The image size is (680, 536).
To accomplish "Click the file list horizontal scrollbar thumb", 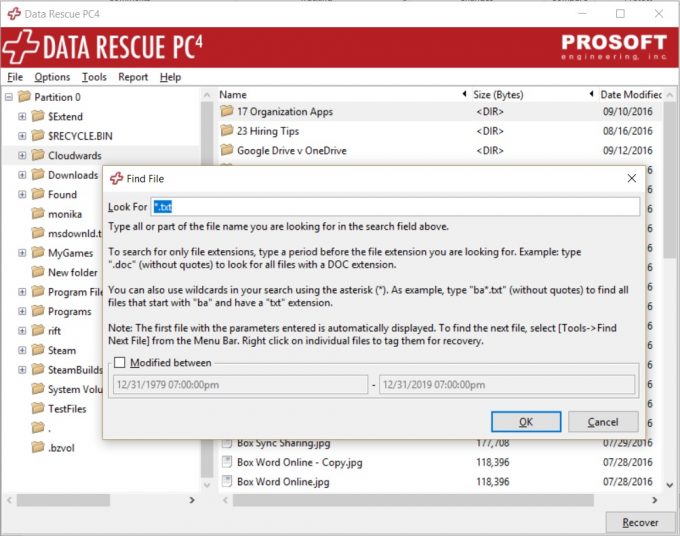I will point(413,500).
